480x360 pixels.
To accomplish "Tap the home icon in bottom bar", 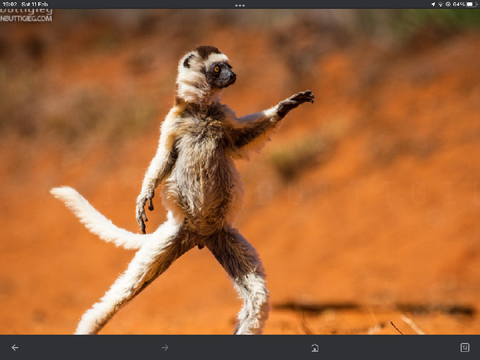I will 315,348.
